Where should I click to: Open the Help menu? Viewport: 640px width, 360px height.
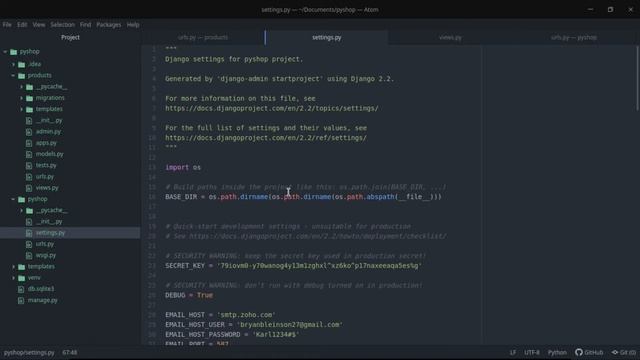click(x=133, y=25)
